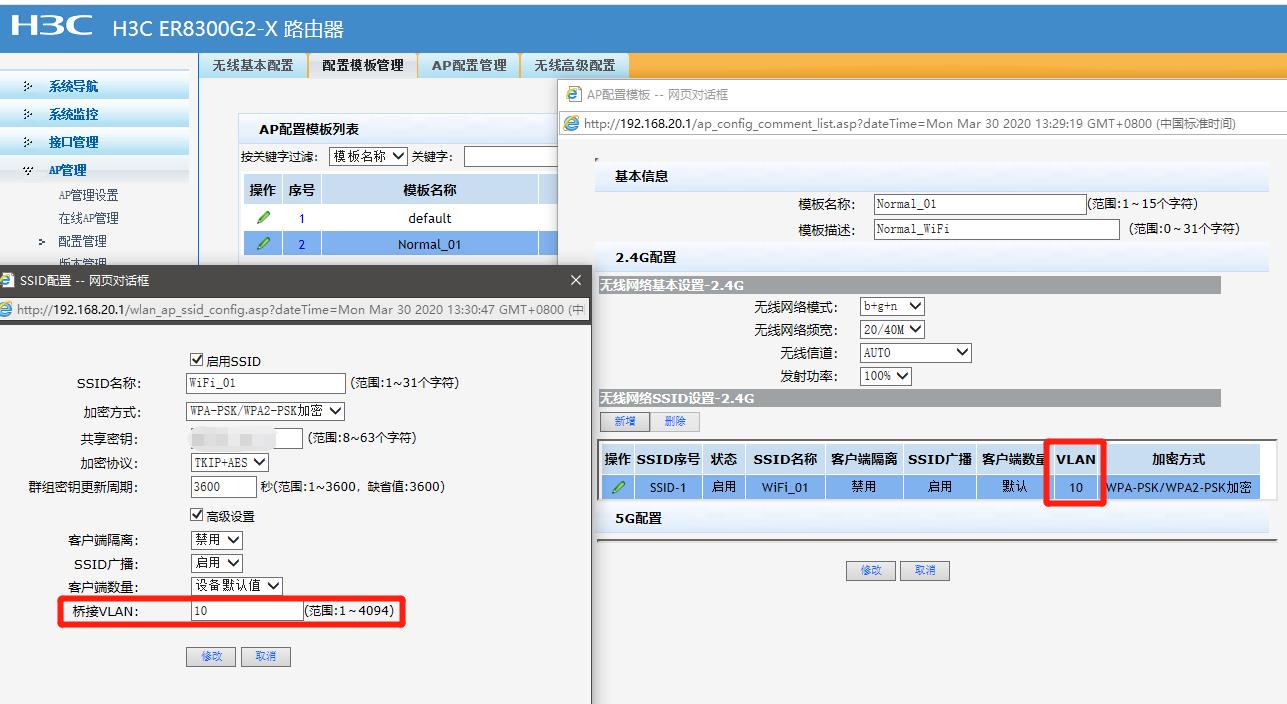Collapse the AP管理 sidebar menu
Viewport: 1287px width, 704px height.
tap(67, 170)
